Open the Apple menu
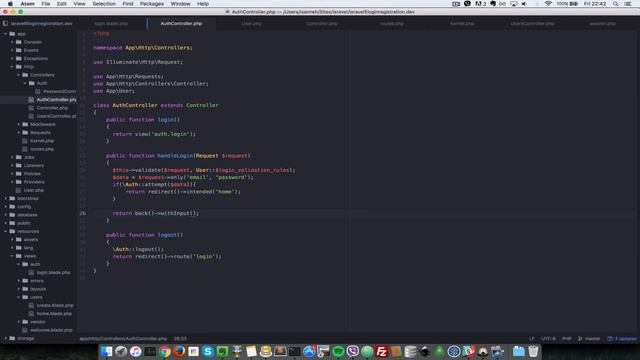This screenshot has width=640, height=360. (x=10, y=4)
